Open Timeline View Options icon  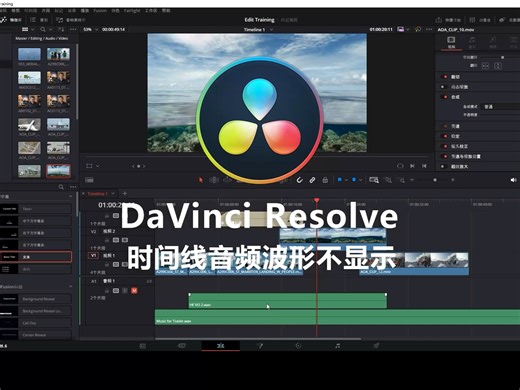pos(89,180)
